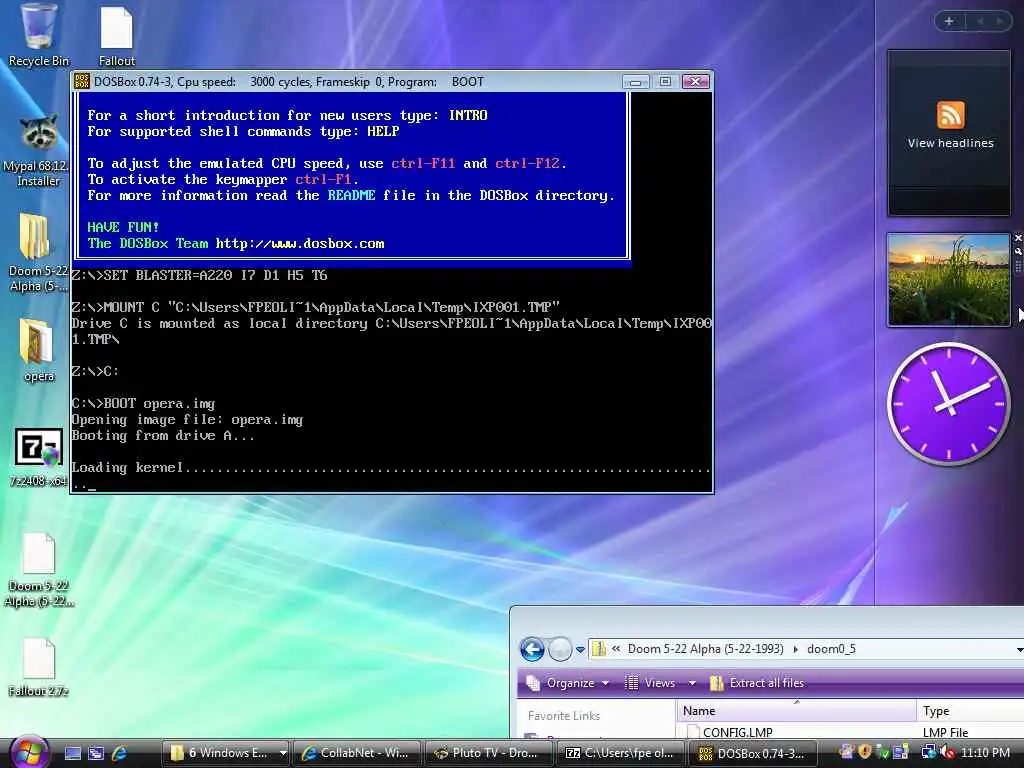Viewport: 1024px width, 768px height.
Task: Click Extract all files in Explorer toolbar
Action: click(757, 683)
